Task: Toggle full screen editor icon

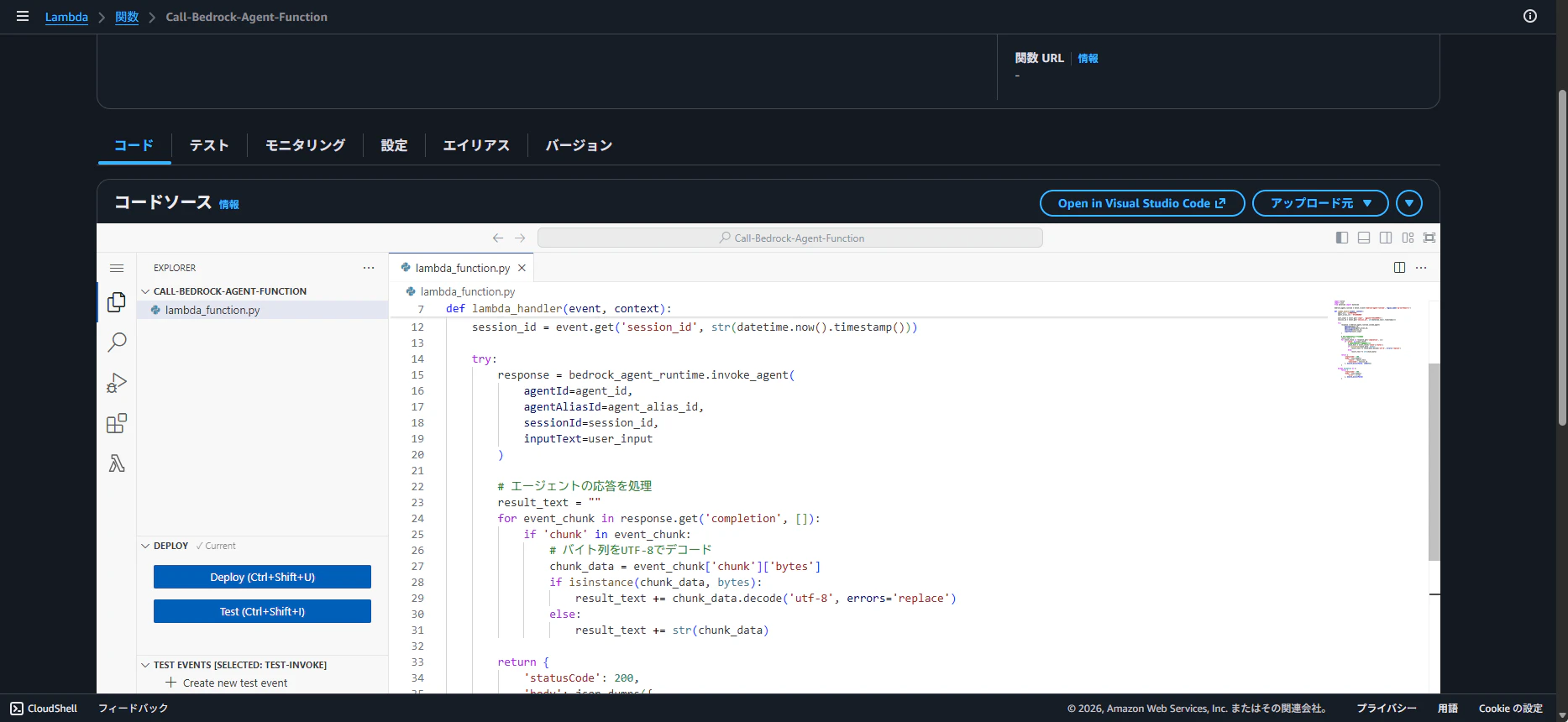Action: click(x=1429, y=238)
